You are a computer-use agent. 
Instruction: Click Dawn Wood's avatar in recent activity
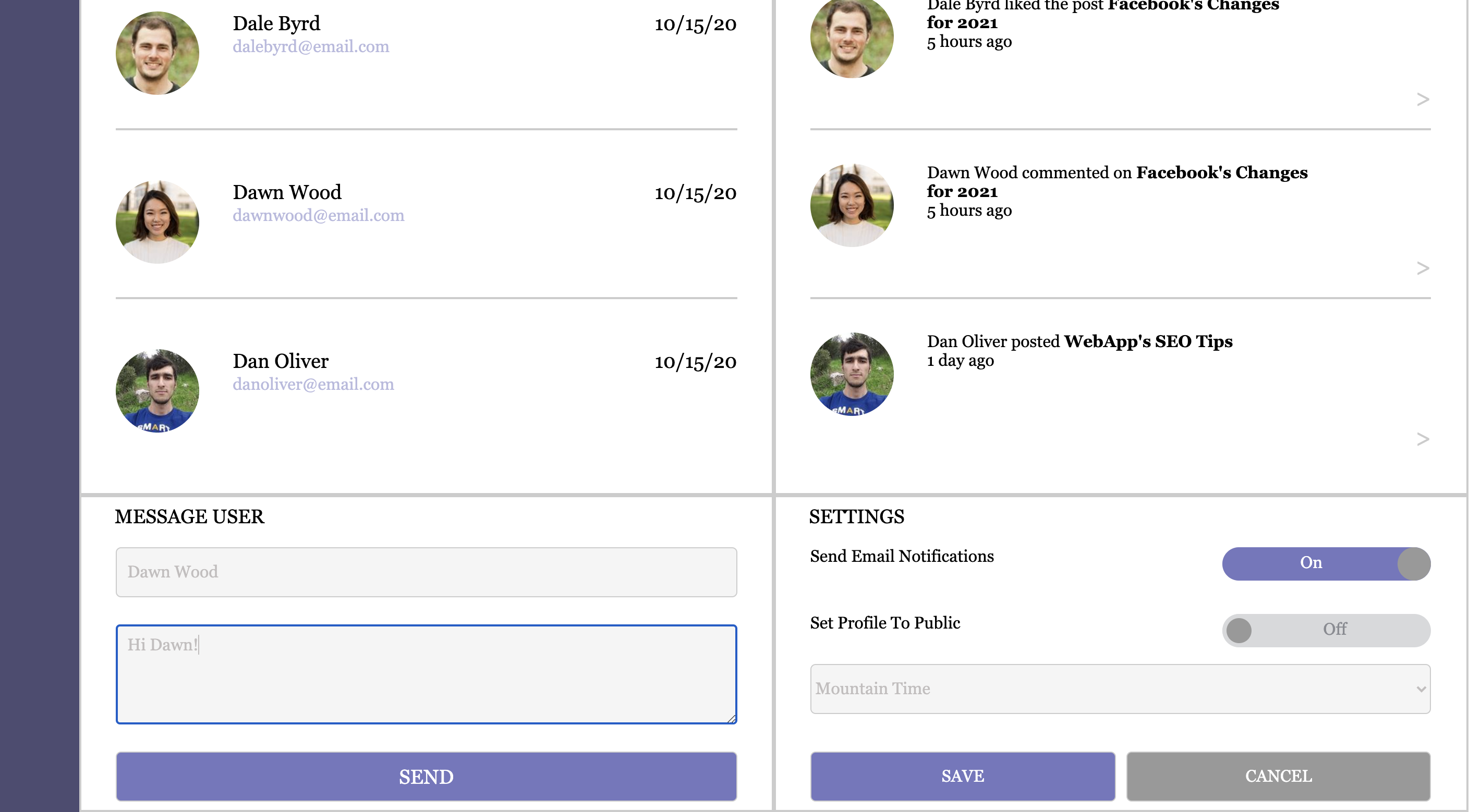pyautogui.click(x=852, y=205)
